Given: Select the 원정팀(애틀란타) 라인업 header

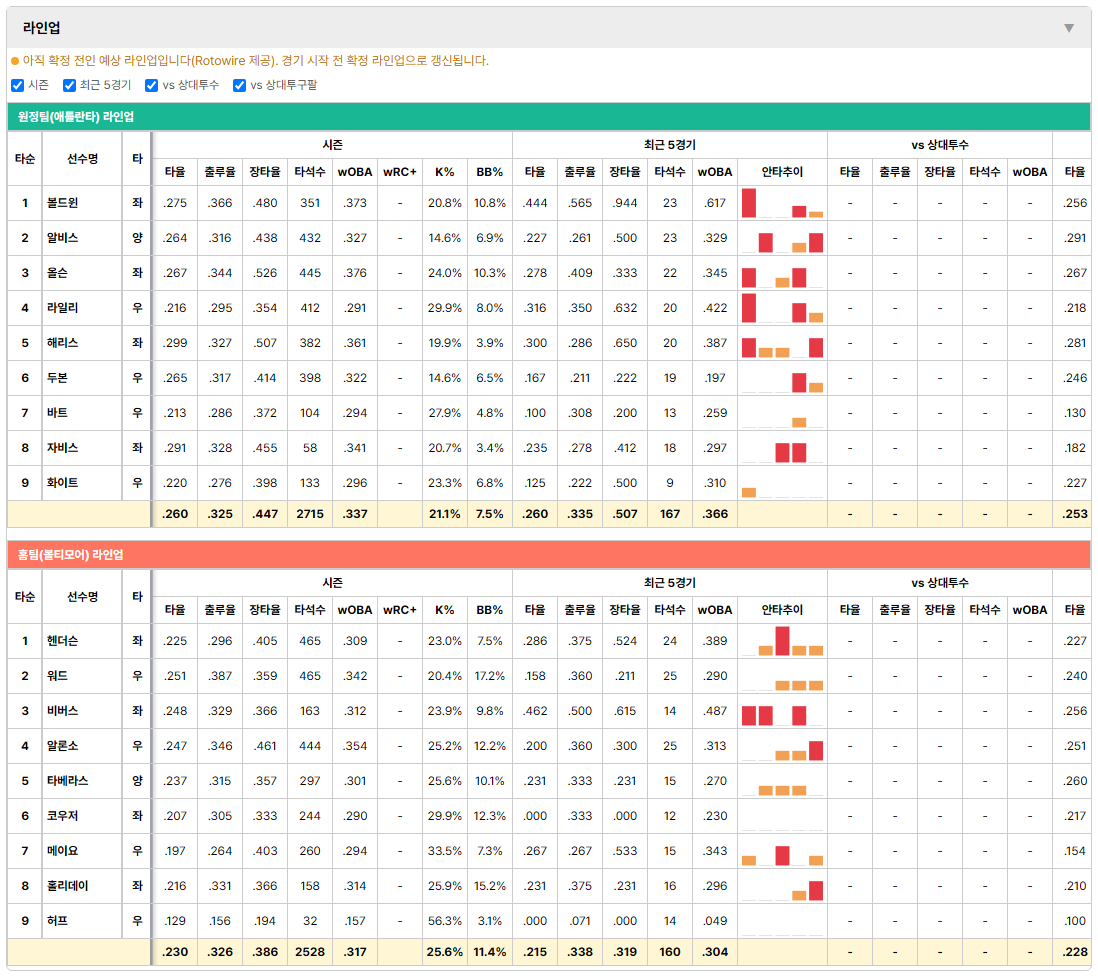Looking at the screenshot, I should pyautogui.click(x=549, y=117).
